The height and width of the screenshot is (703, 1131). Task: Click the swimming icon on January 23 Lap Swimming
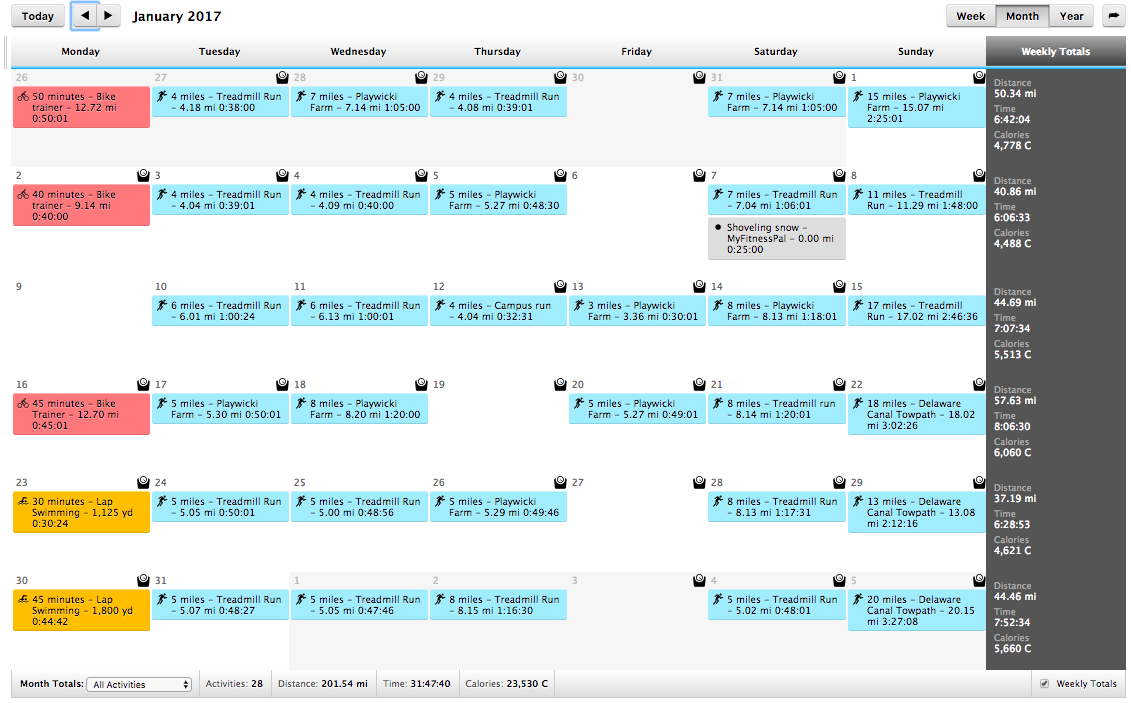[x=23, y=502]
